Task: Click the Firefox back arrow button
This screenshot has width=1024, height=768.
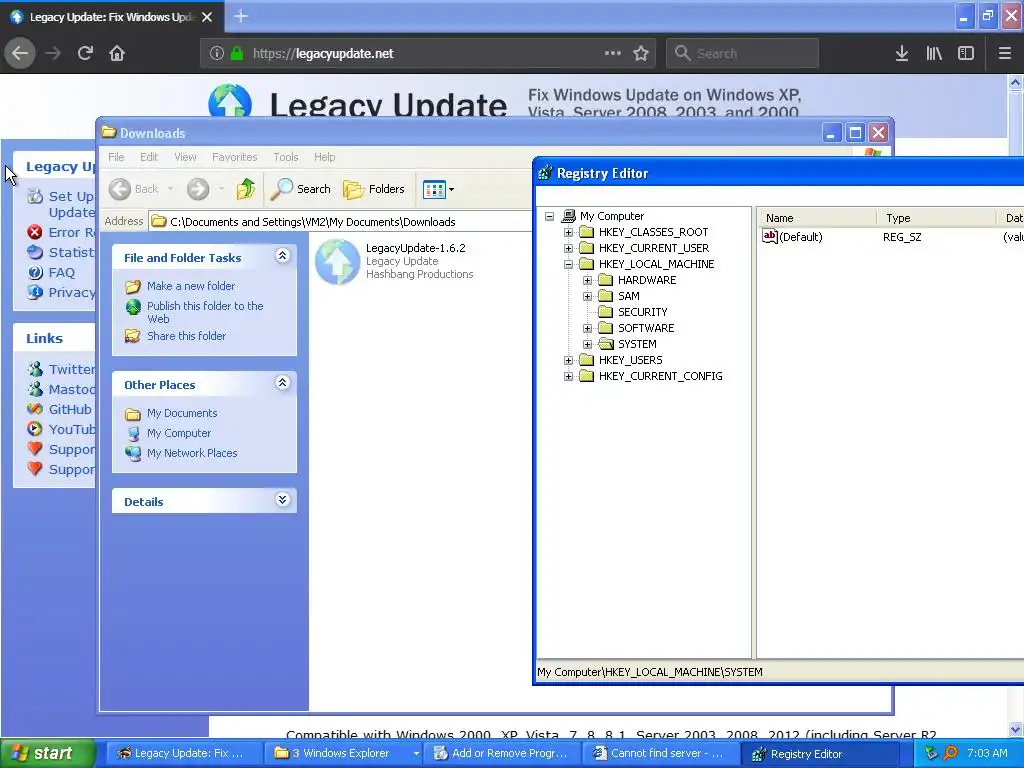Action: (20, 54)
